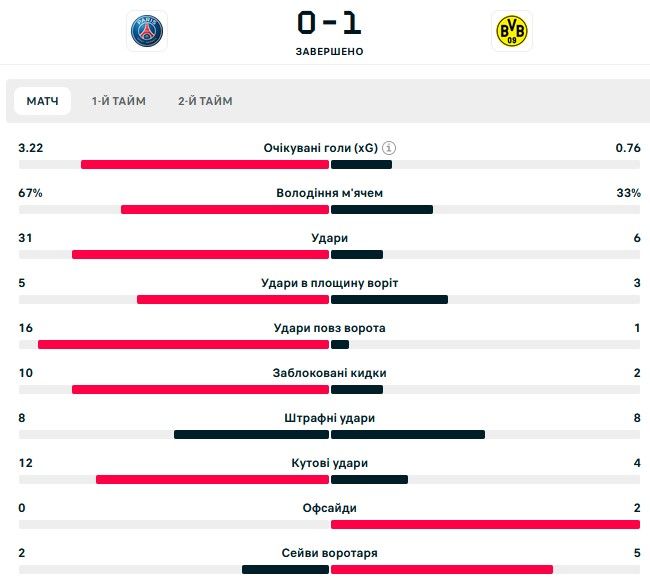
Task: Select the МАТЧ tab
Action: [x=42, y=101]
